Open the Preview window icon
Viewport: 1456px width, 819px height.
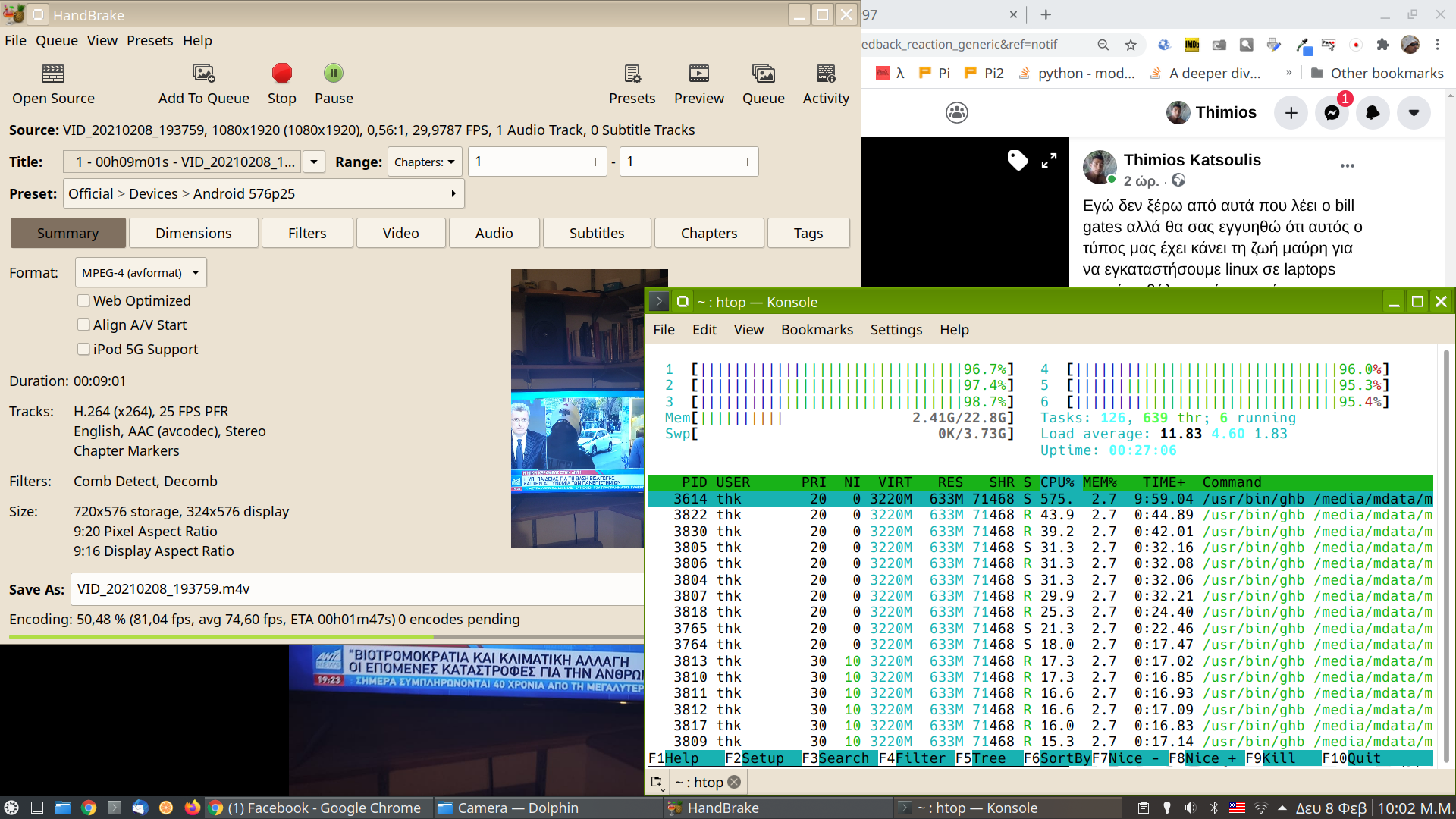click(x=698, y=74)
